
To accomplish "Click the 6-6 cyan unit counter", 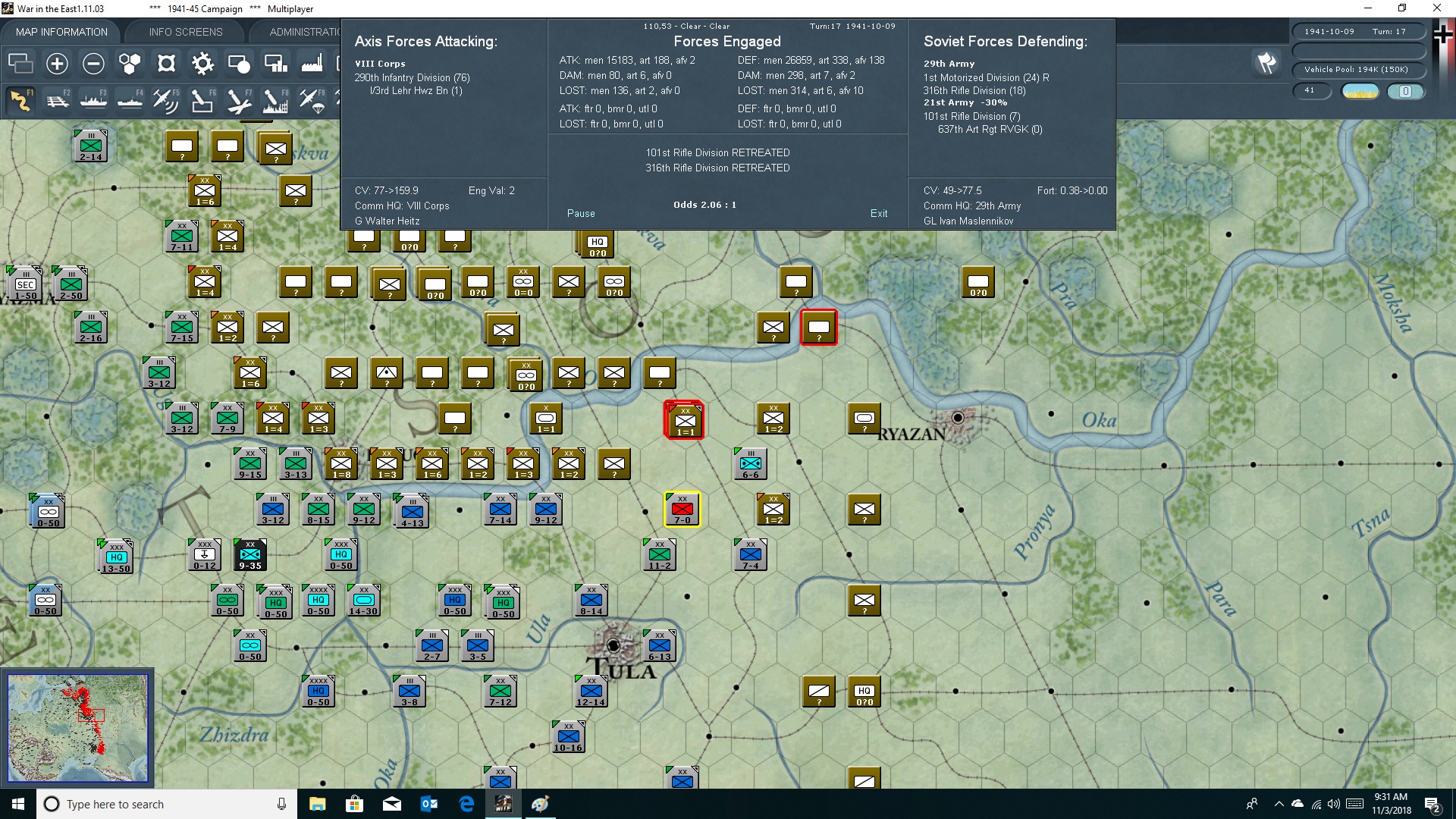I will [x=751, y=463].
